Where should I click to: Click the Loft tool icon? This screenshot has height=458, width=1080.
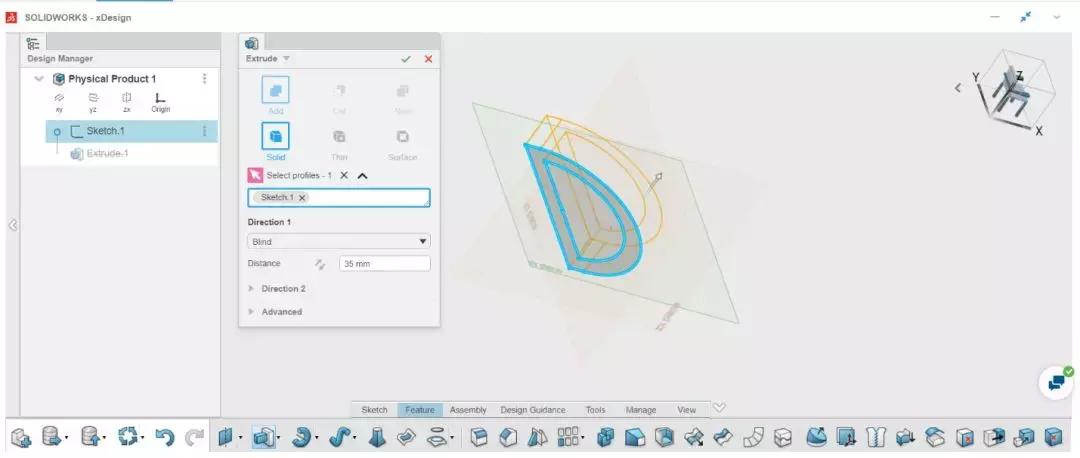pyautogui.click(x=377, y=437)
